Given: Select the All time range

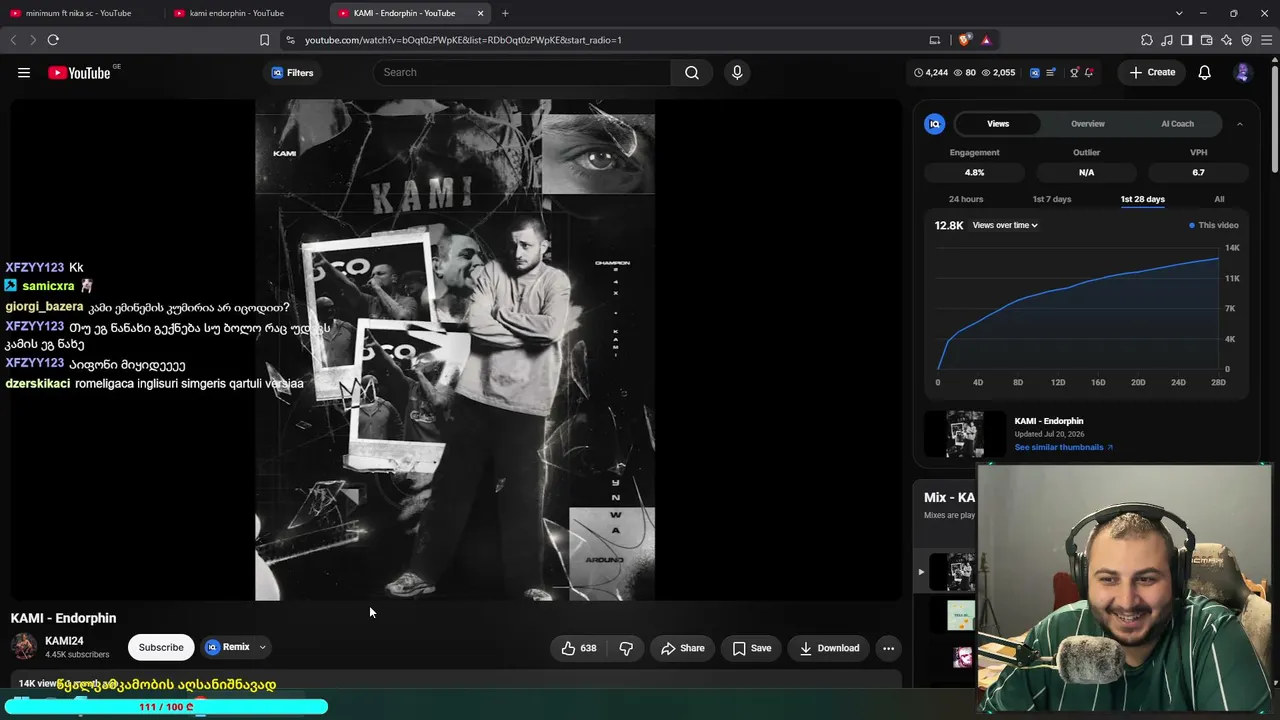Looking at the screenshot, I should [1219, 199].
